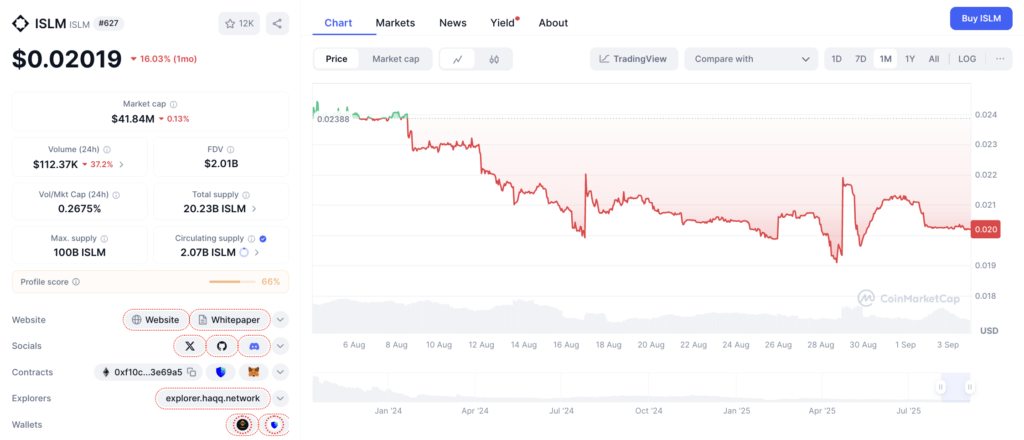Expand the Socials row chevron

pyautogui.click(x=280, y=346)
